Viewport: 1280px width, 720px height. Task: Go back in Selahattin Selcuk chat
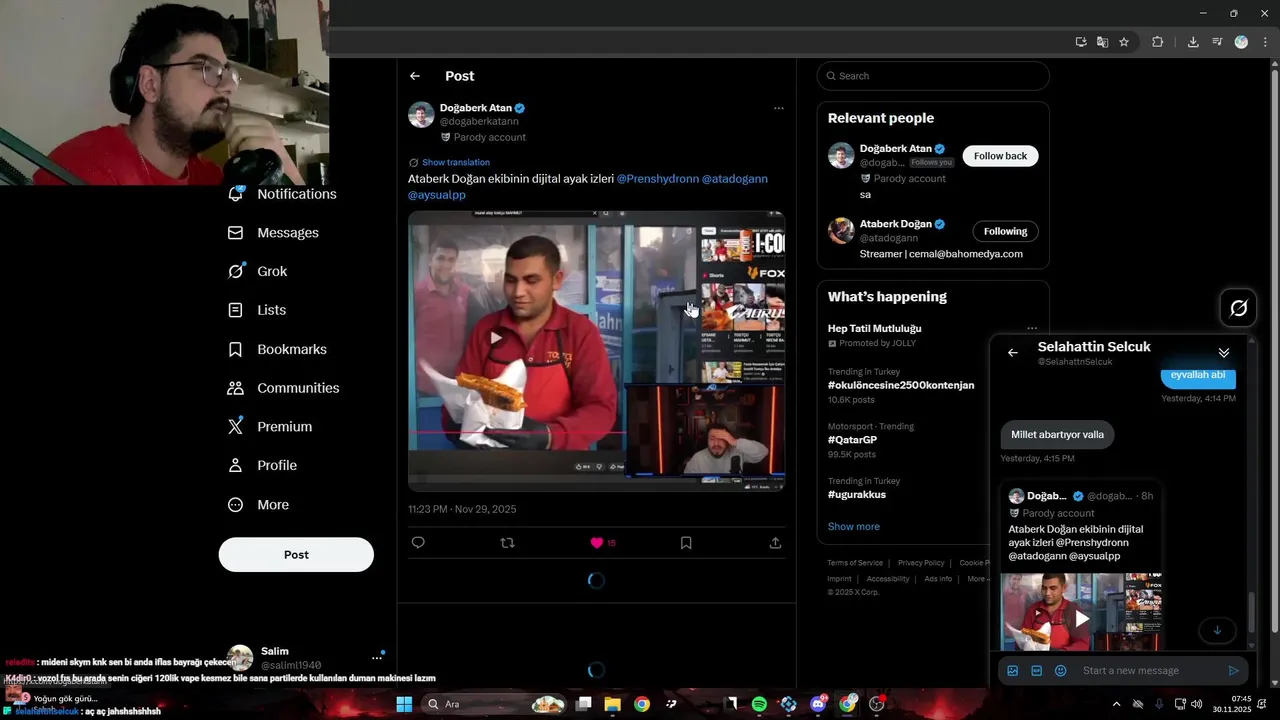coord(1013,353)
